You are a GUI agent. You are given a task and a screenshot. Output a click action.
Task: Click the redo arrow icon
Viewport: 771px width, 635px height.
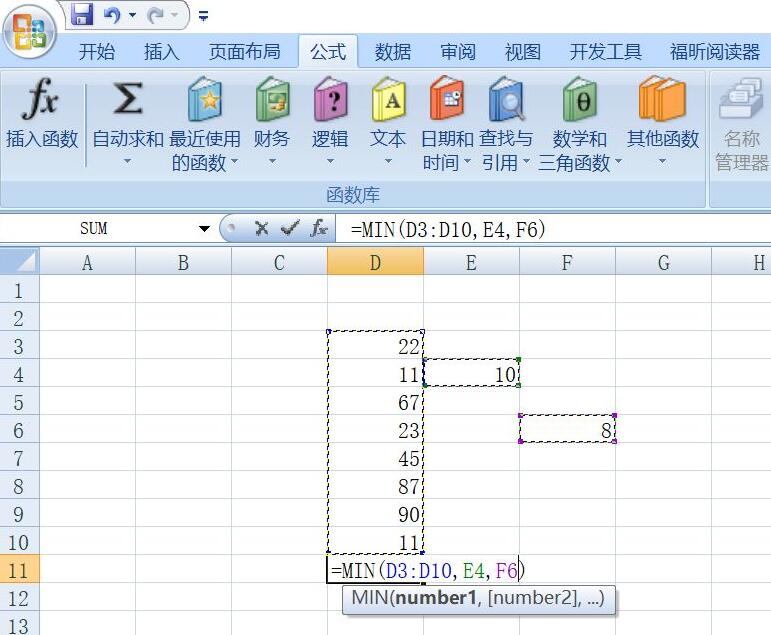tap(156, 15)
